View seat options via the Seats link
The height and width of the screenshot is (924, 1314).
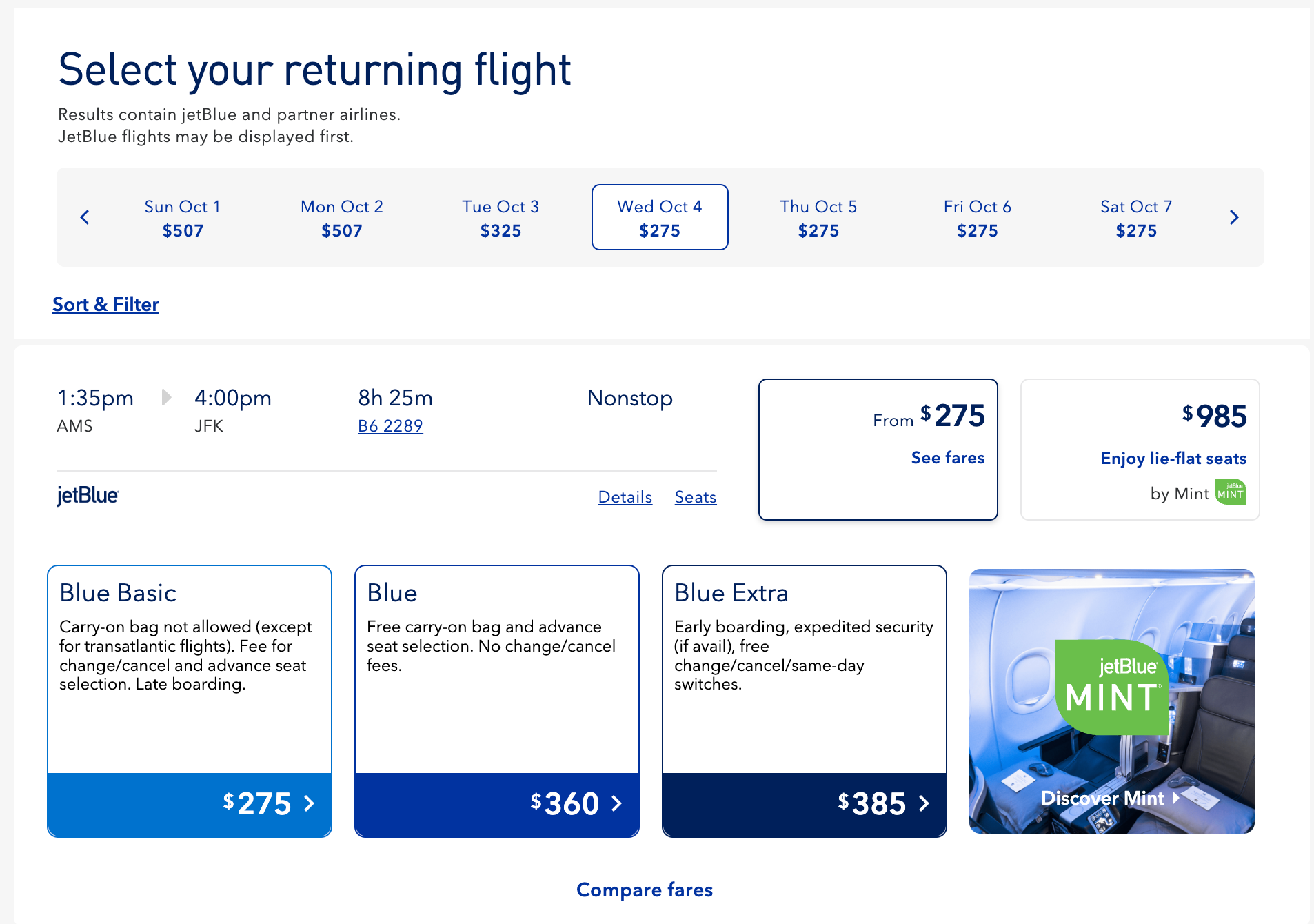[695, 496]
